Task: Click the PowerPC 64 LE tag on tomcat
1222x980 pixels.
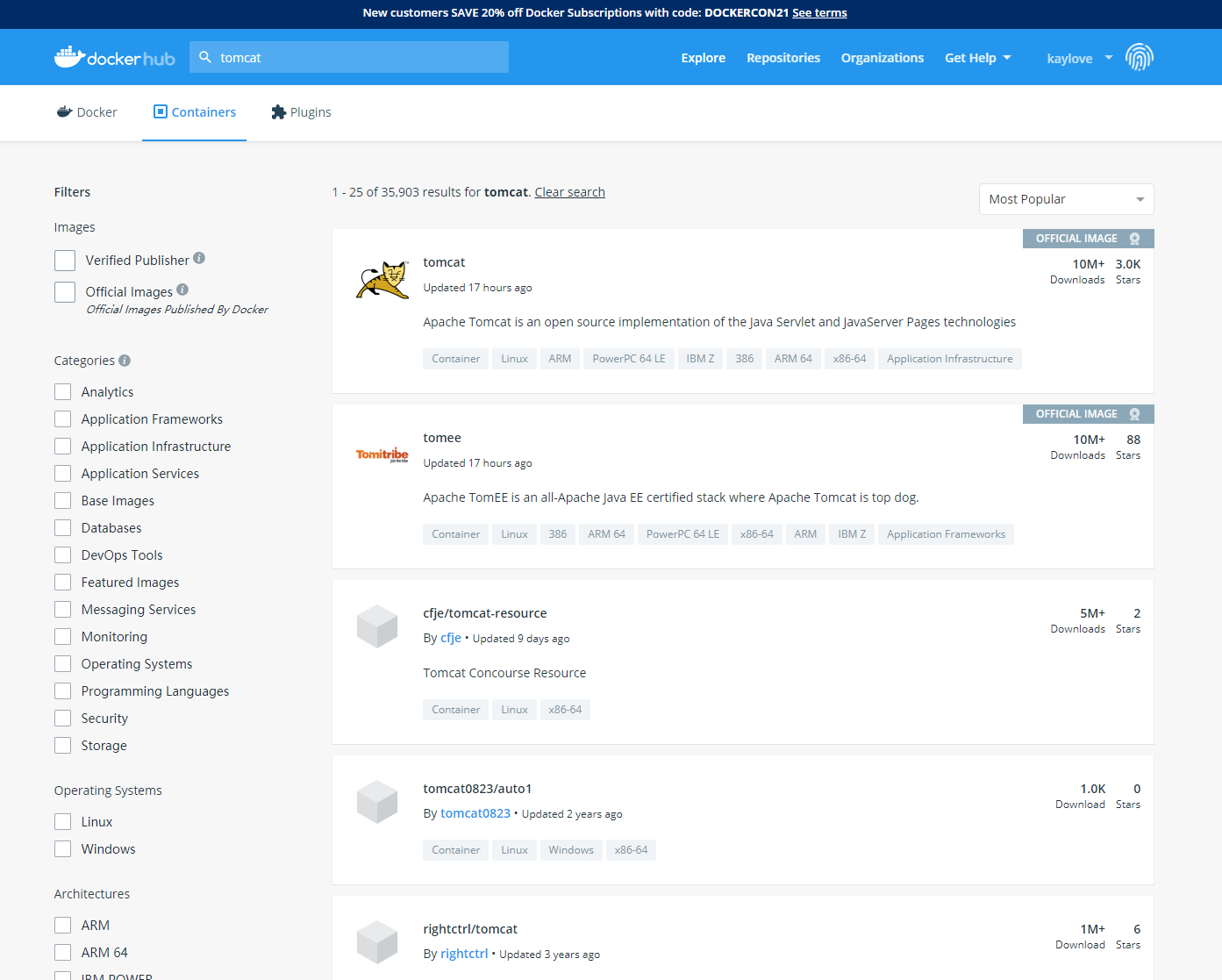Action: pyautogui.click(x=629, y=359)
